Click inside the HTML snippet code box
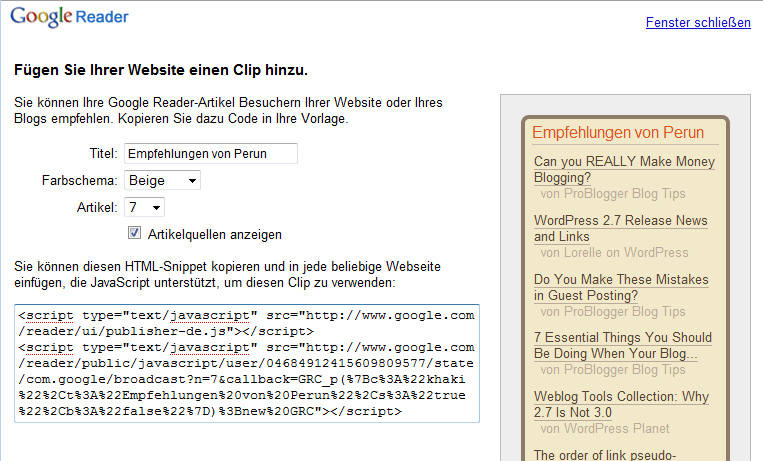 [x=247, y=363]
